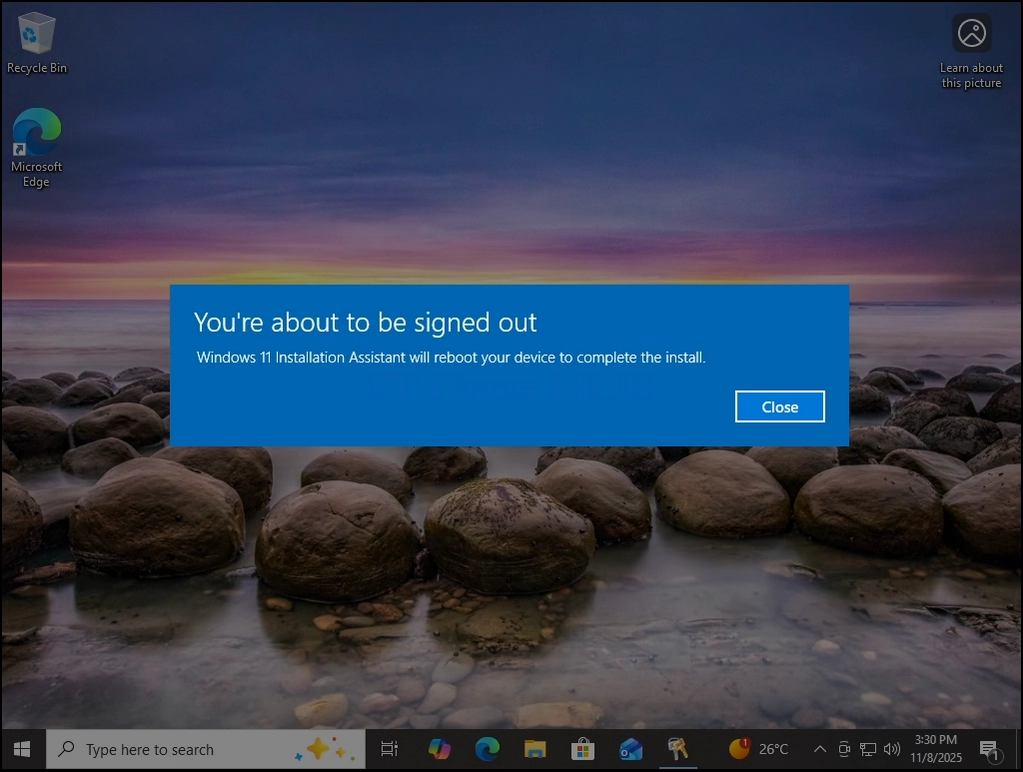Open Microsoft Store from the taskbar
The width and height of the screenshot is (1023, 772).
click(x=583, y=749)
